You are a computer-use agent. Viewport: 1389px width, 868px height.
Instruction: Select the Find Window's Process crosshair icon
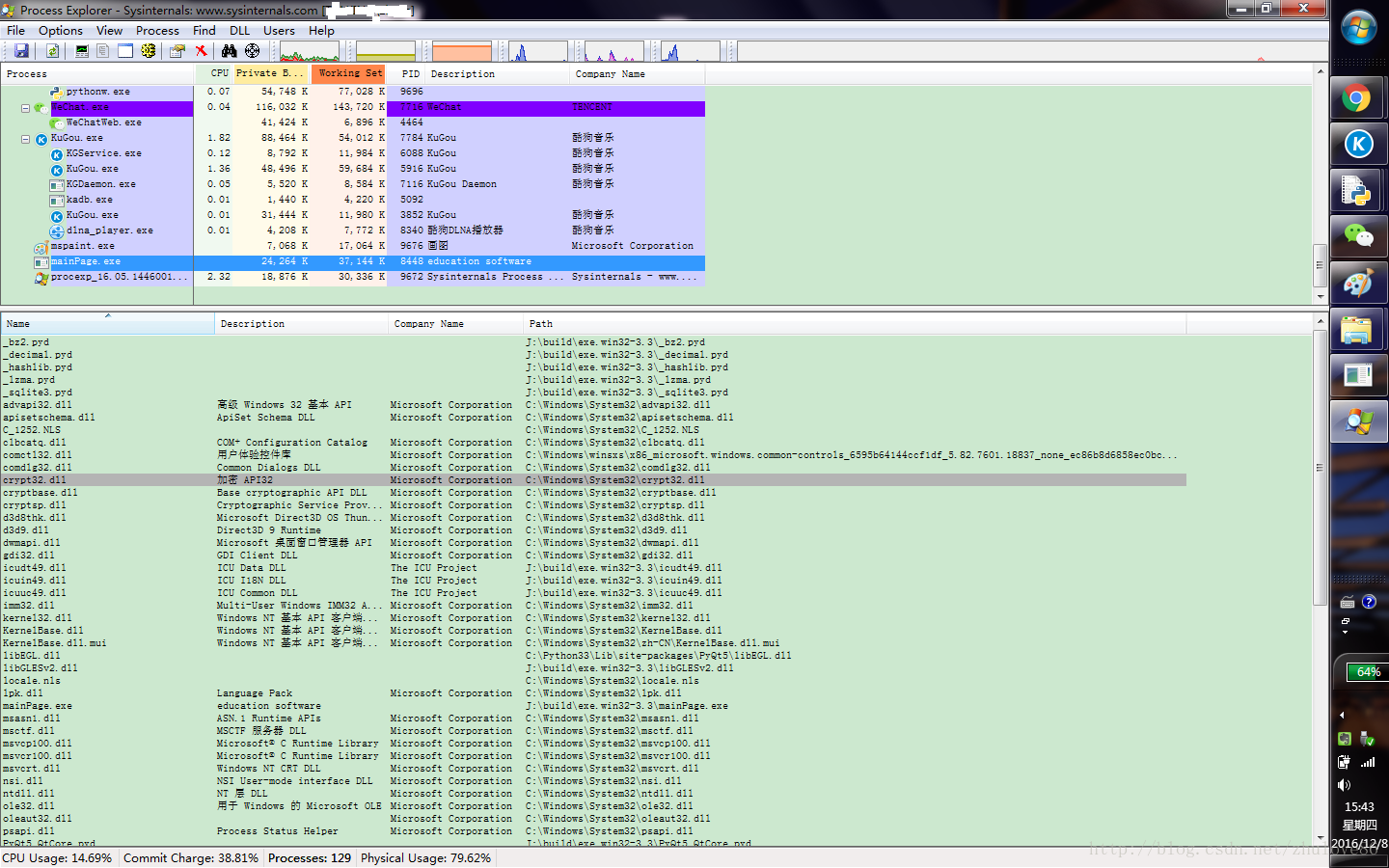click(252, 51)
